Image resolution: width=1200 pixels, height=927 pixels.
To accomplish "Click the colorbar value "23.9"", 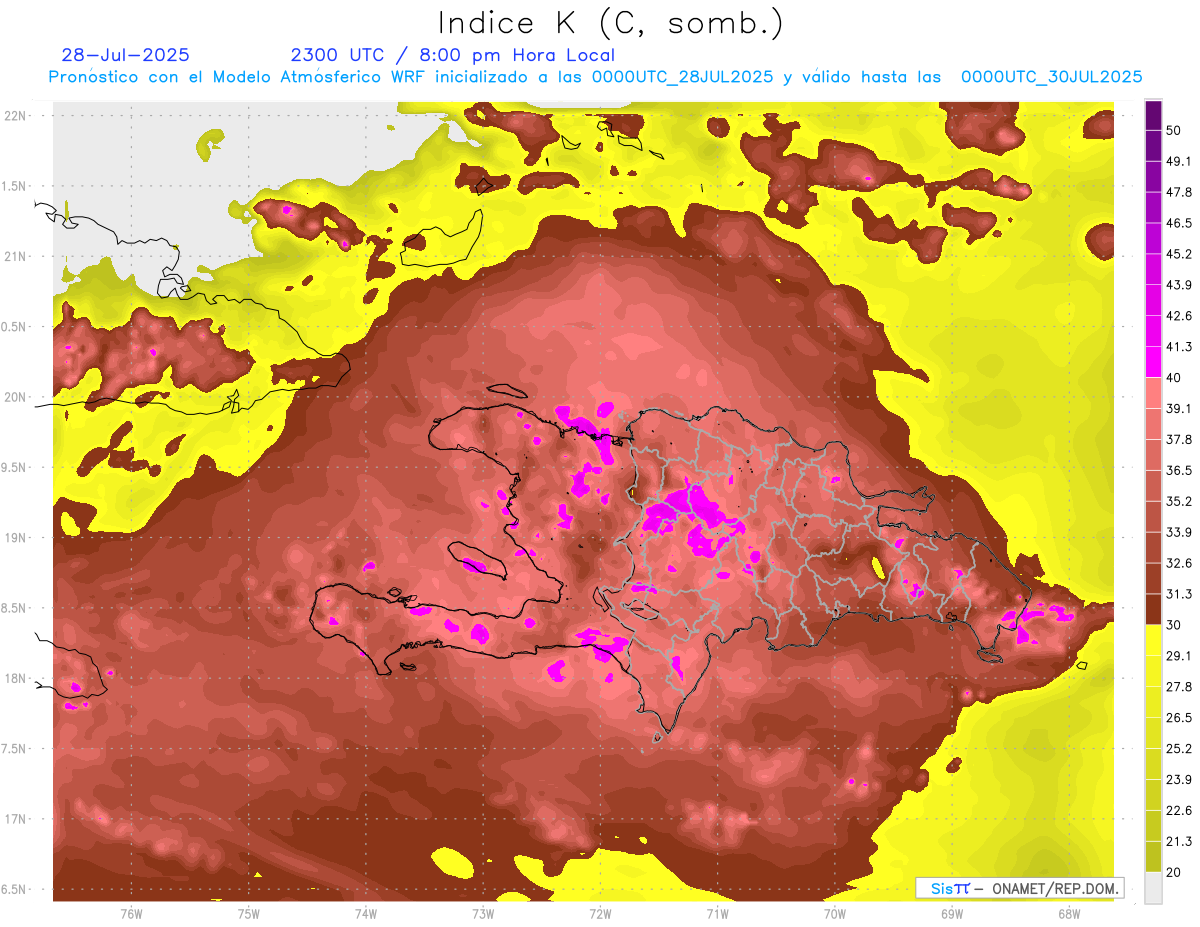I will pyautogui.click(x=1178, y=780).
